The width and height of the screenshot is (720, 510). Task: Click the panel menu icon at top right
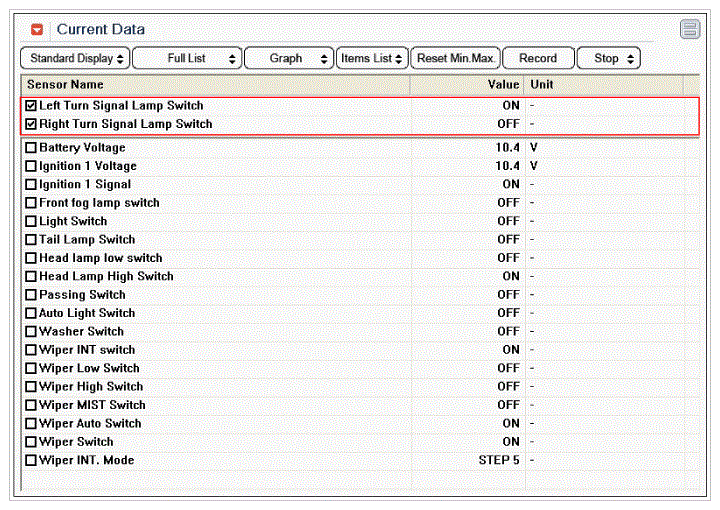tap(690, 29)
